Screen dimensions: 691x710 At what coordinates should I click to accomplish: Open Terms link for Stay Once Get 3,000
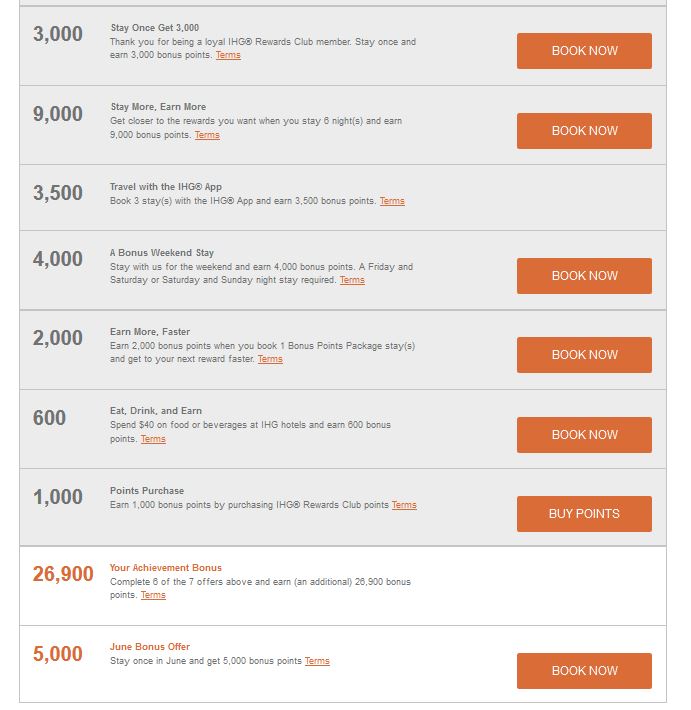point(228,55)
